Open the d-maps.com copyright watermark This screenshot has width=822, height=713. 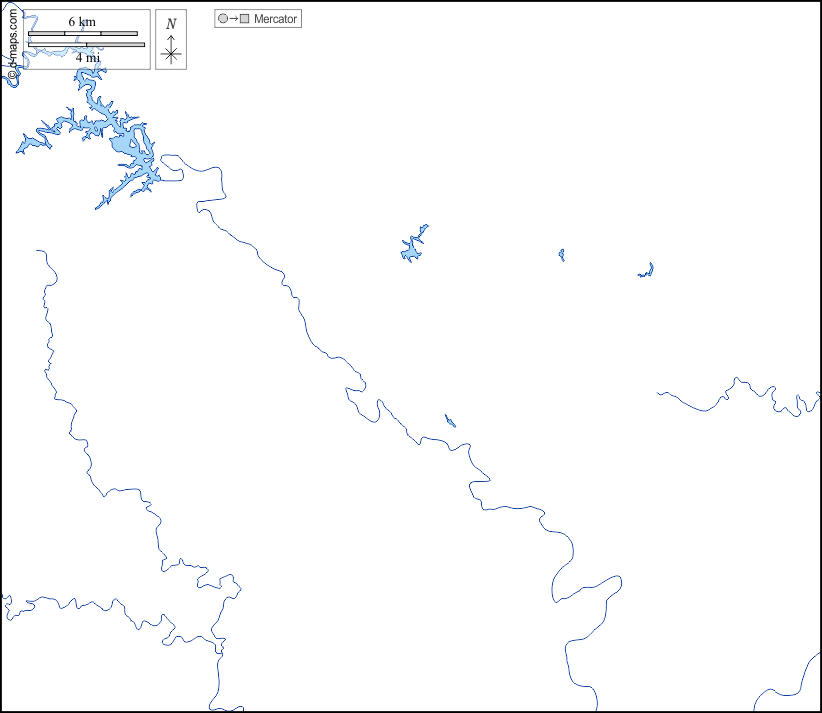[x=12, y=45]
